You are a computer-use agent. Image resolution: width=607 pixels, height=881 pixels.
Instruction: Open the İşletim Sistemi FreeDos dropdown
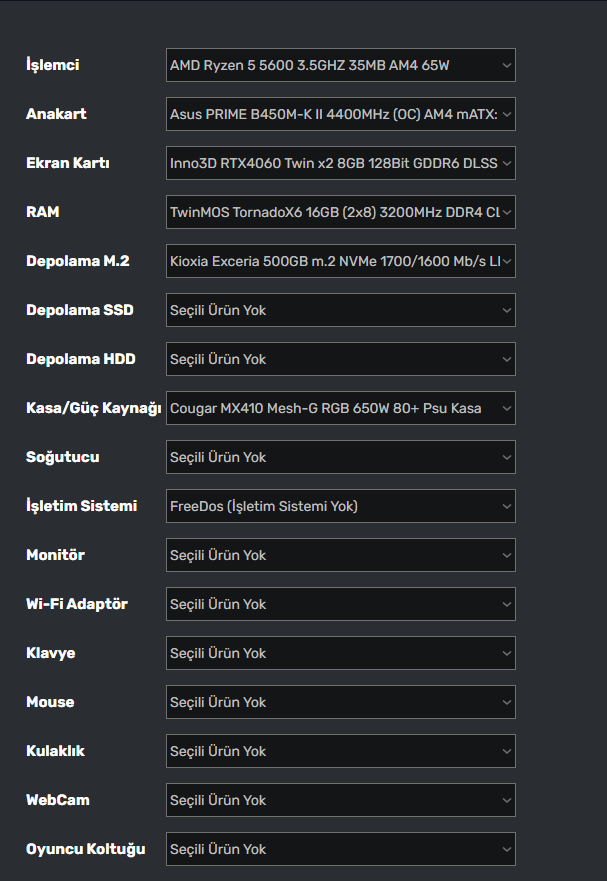pyautogui.click(x=340, y=506)
